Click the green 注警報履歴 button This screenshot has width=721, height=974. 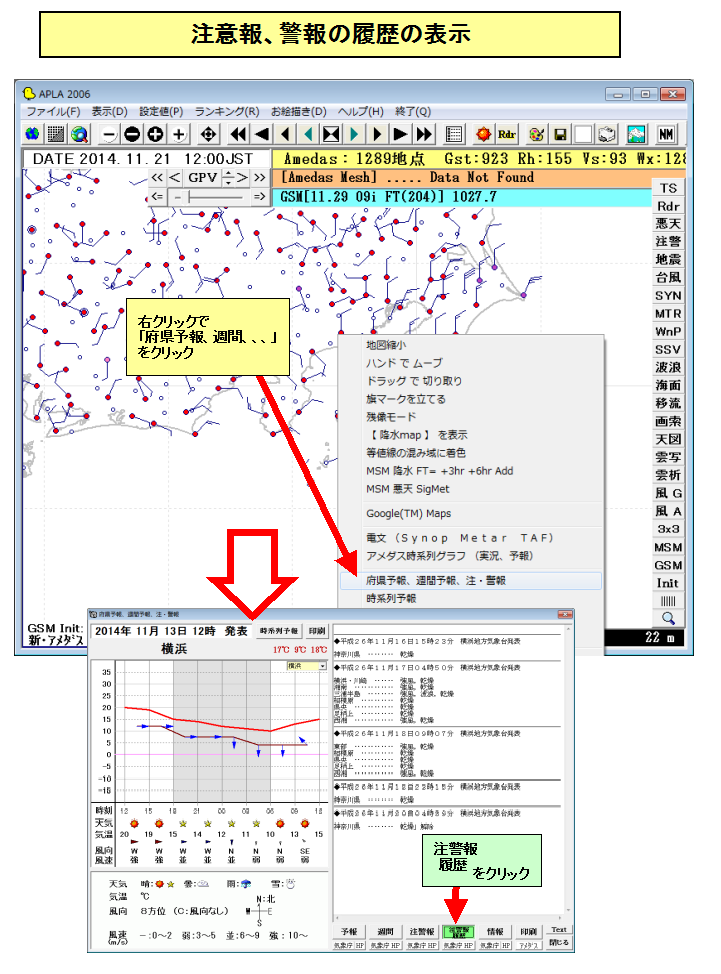[458, 932]
